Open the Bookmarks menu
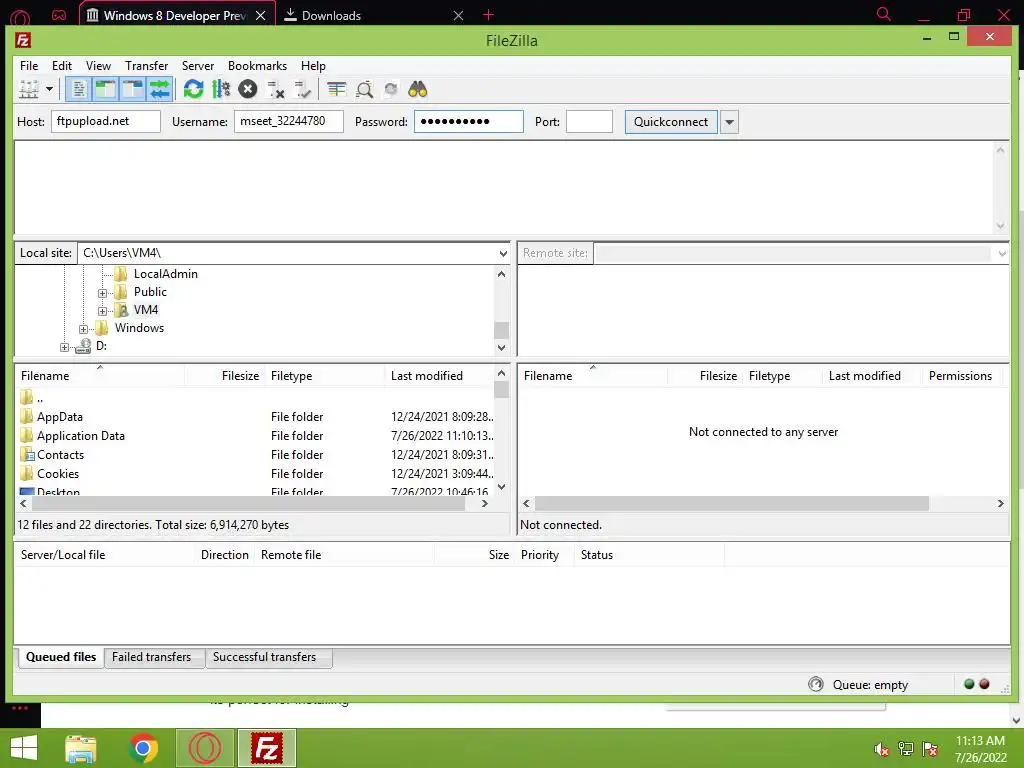Screen dimensions: 1024x768 coord(257,66)
